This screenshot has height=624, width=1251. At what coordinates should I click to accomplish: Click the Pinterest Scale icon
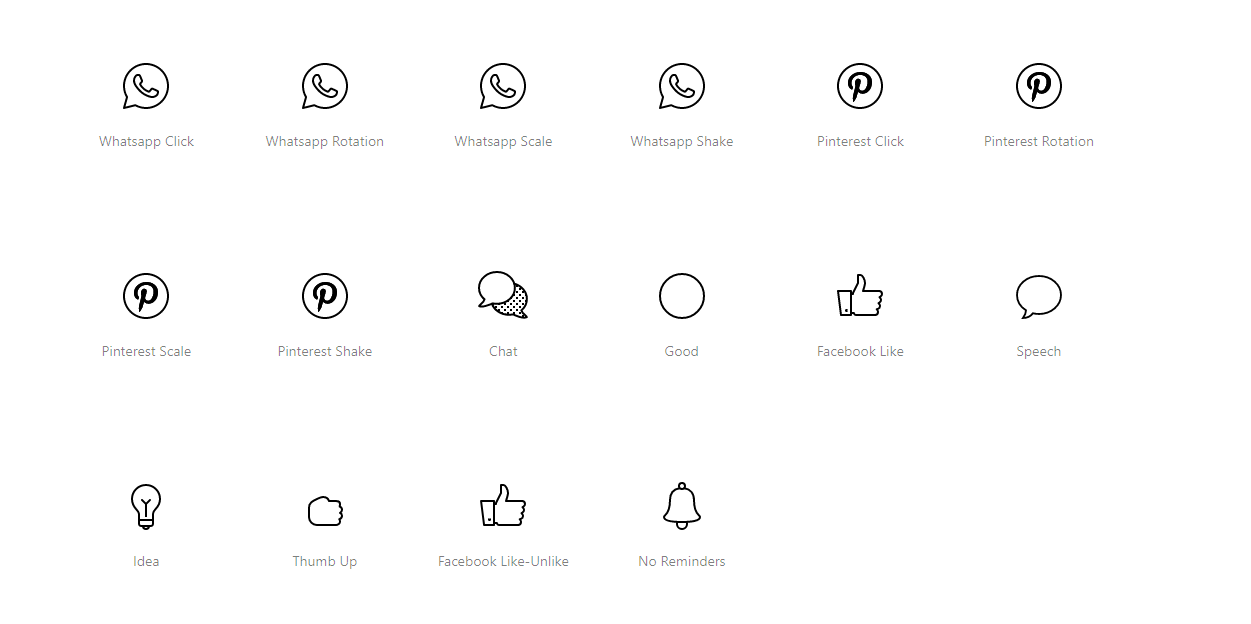146,296
